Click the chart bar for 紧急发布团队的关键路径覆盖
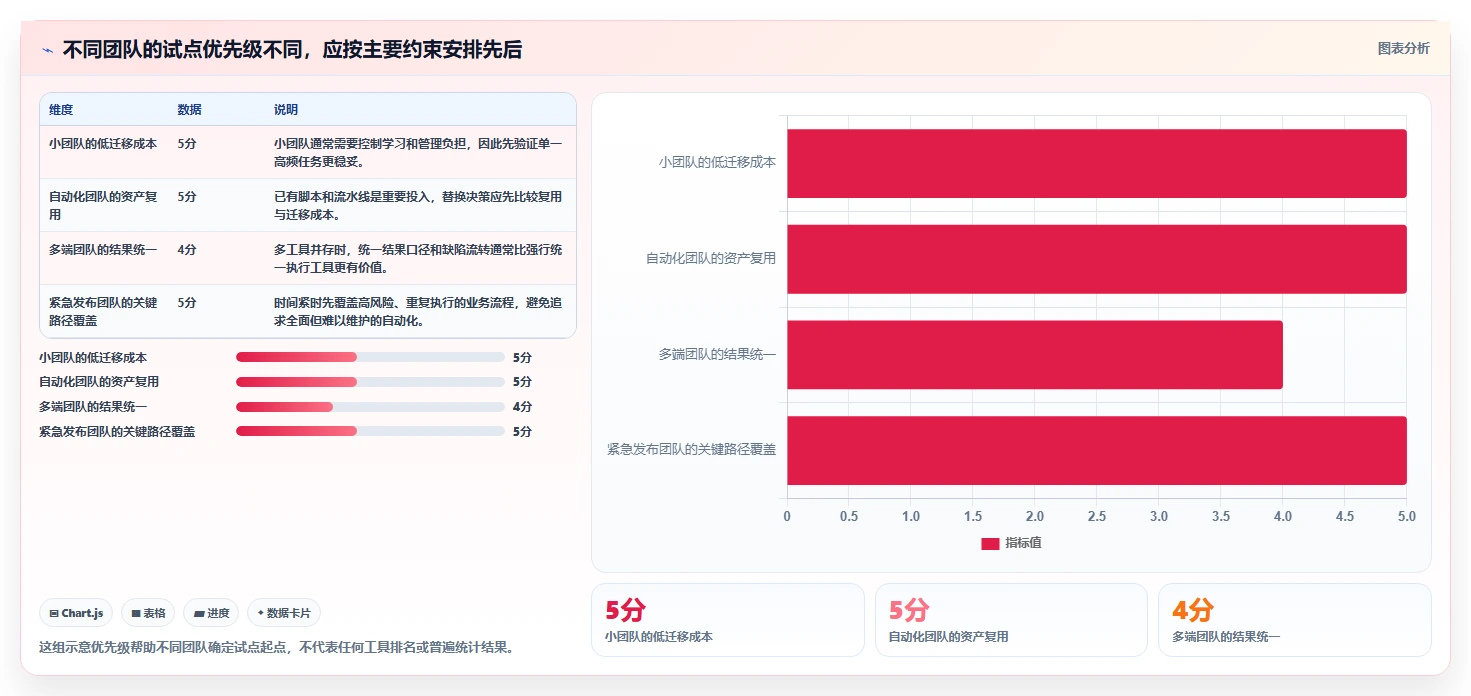 tap(1097, 450)
